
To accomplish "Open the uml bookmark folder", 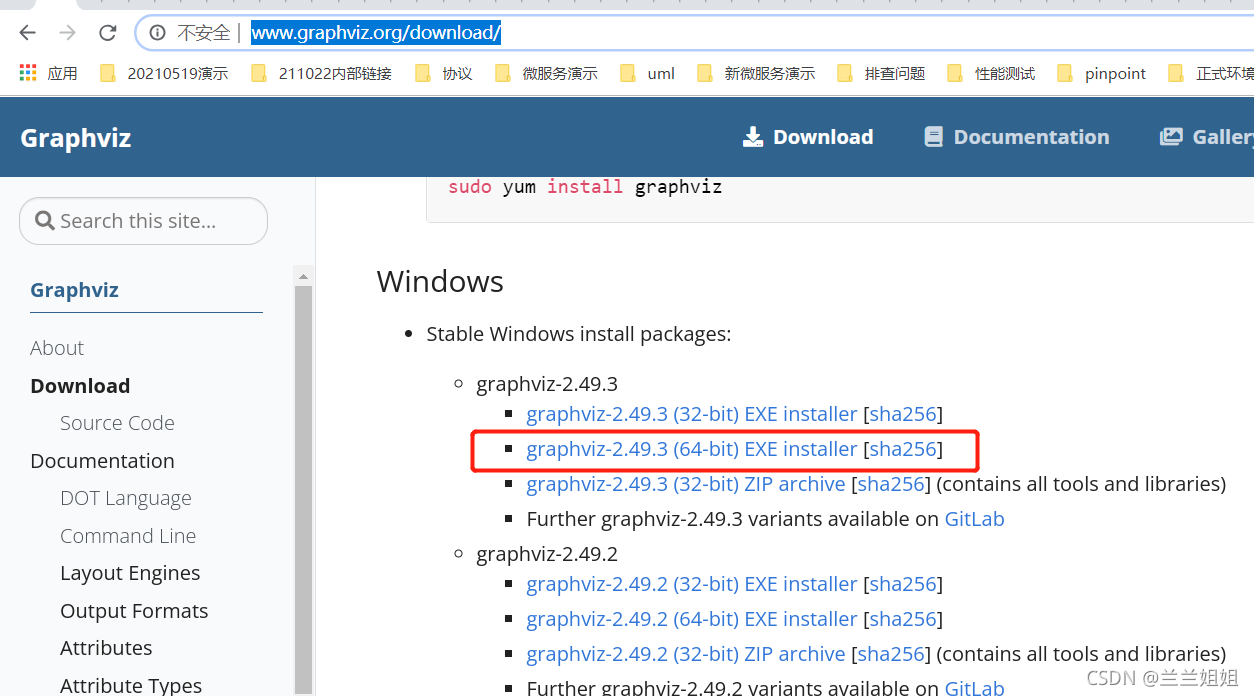I will [x=647, y=73].
